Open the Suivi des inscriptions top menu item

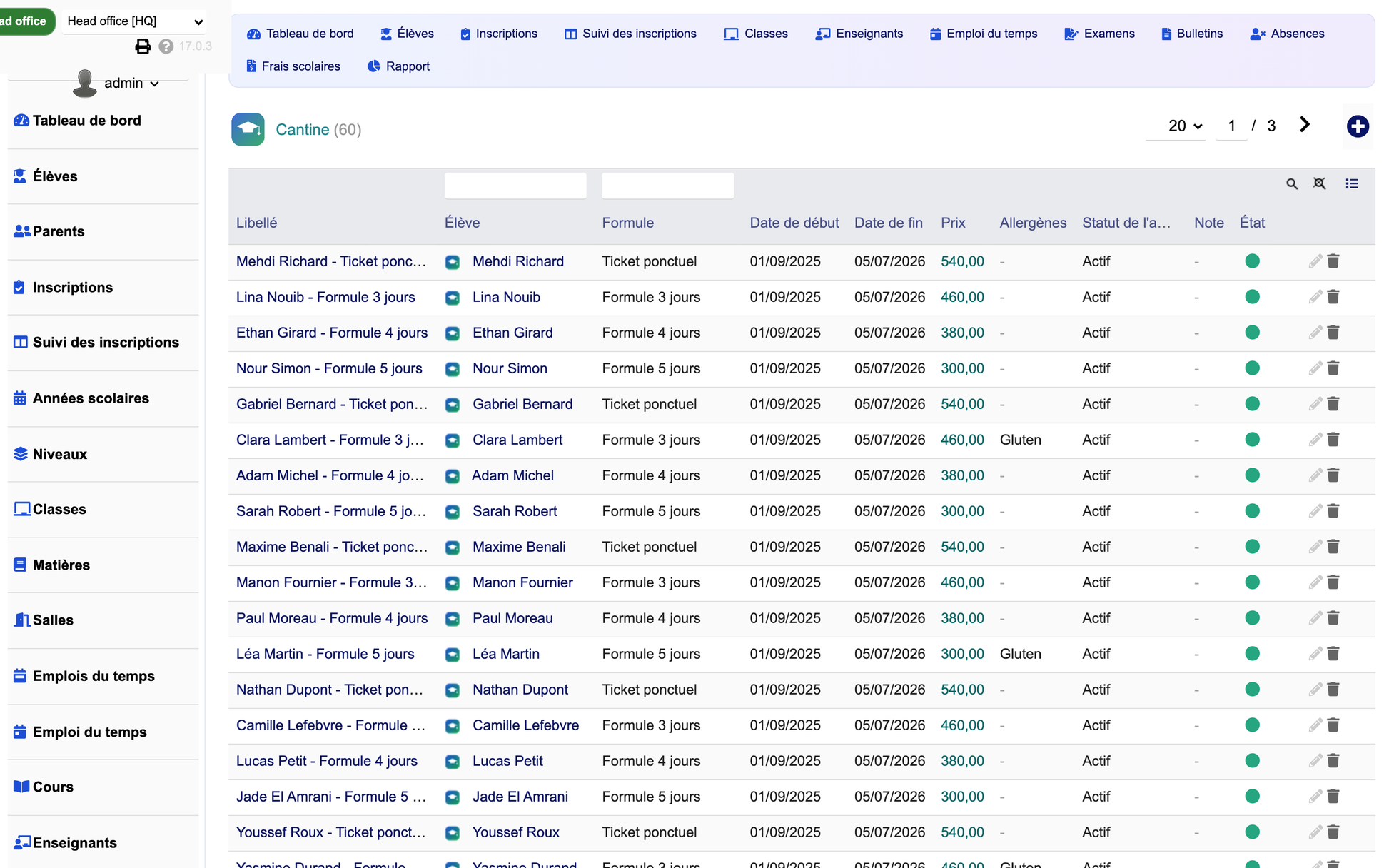[x=630, y=34]
